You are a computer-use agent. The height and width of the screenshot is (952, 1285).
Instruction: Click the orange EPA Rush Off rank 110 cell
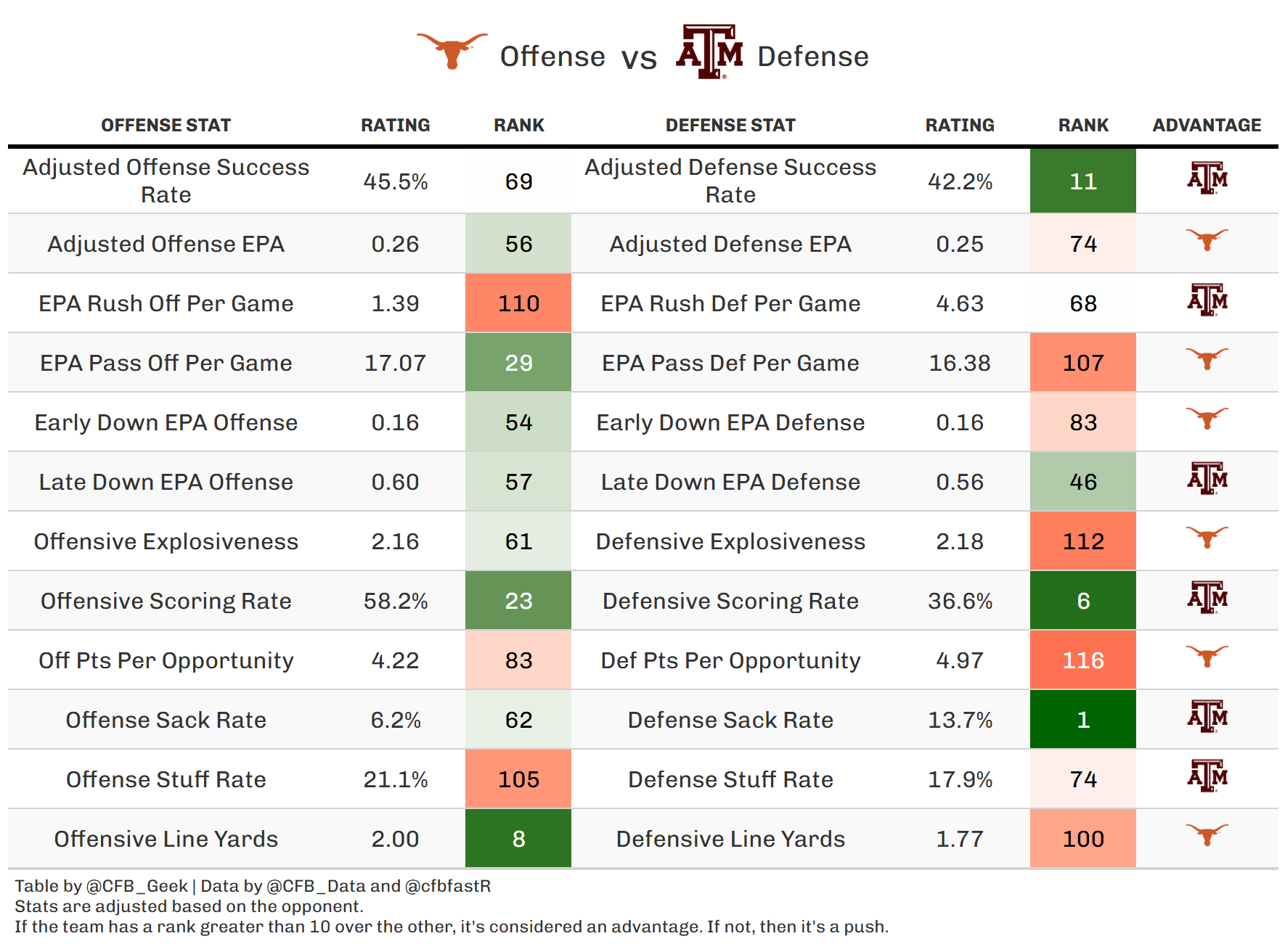tap(518, 303)
